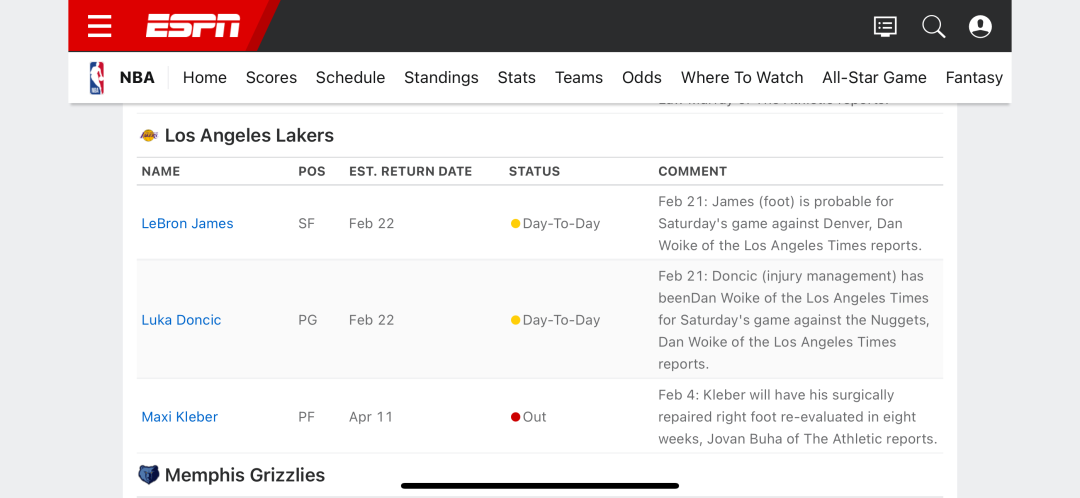Switch to the Standings tab

442,78
